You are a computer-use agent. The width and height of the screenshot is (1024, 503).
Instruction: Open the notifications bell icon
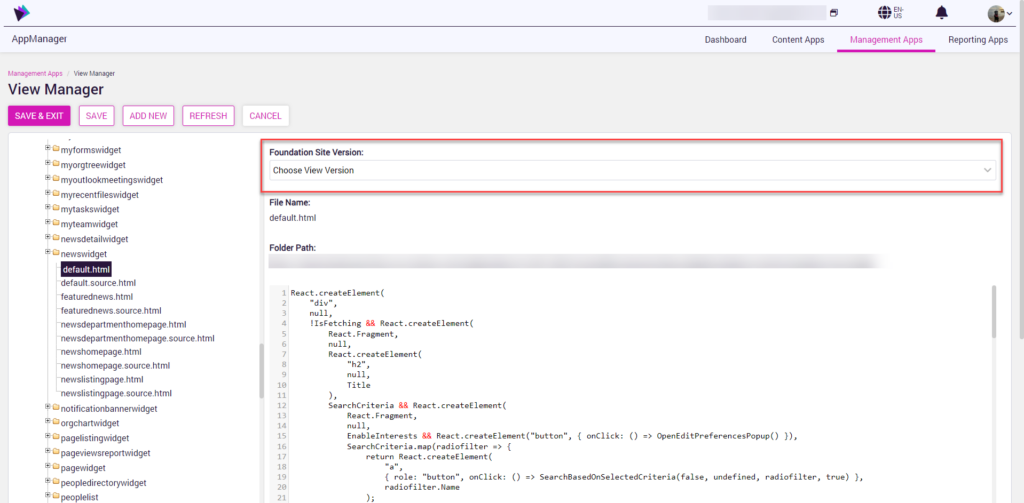point(941,13)
